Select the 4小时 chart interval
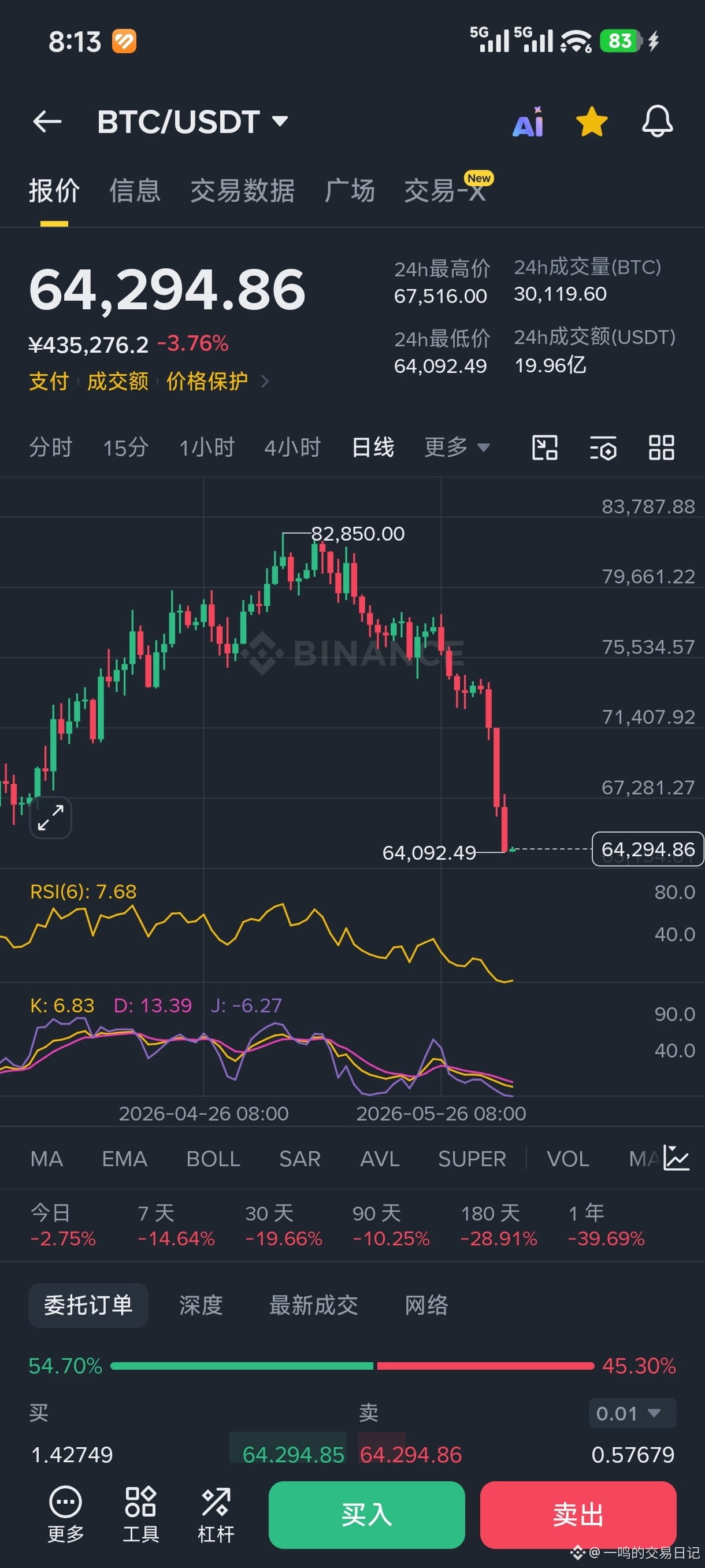The width and height of the screenshot is (705, 1568). (x=292, y=448)
